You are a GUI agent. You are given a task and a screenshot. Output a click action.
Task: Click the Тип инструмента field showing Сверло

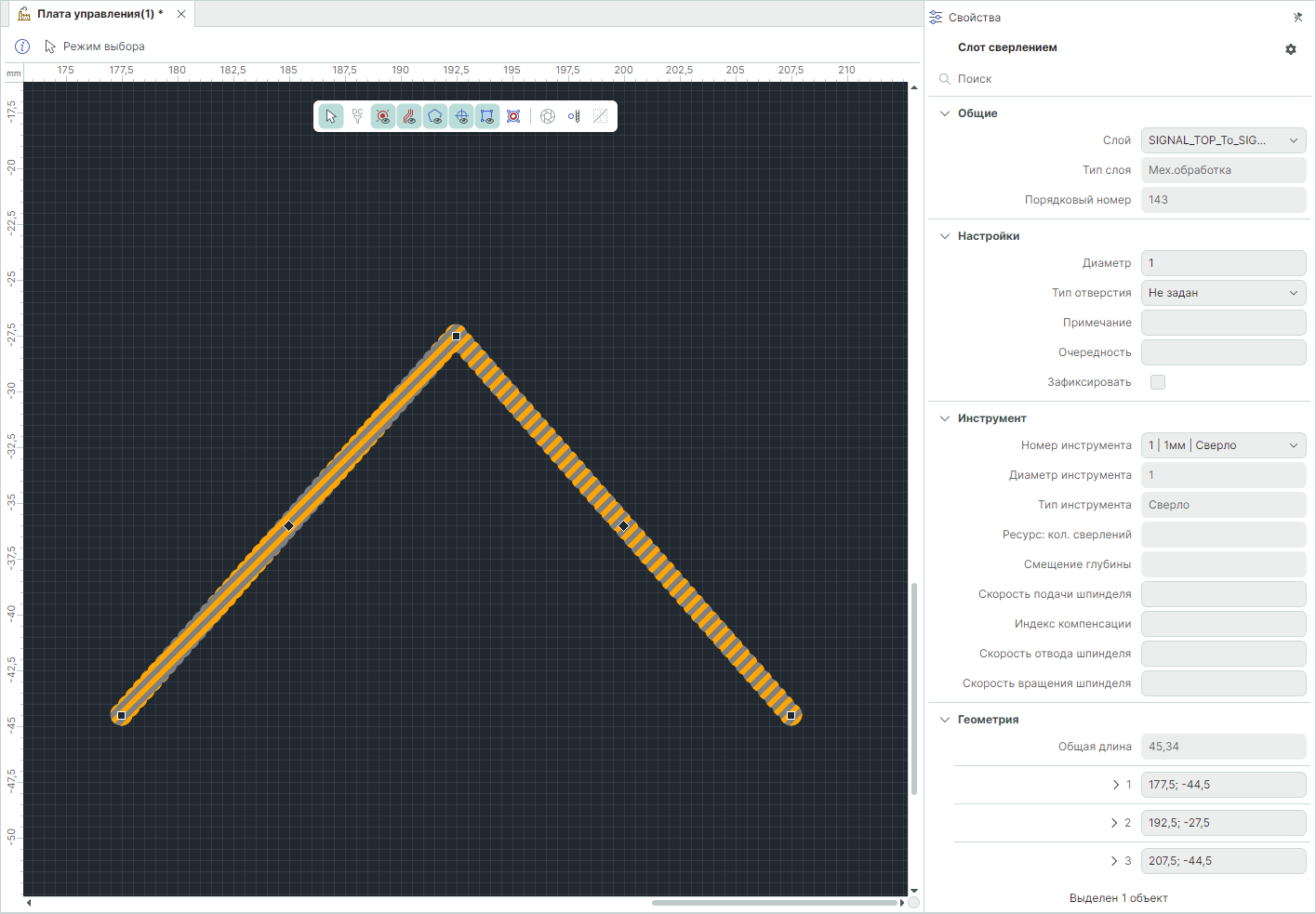pyautogui.click(x=1224, y=505)
